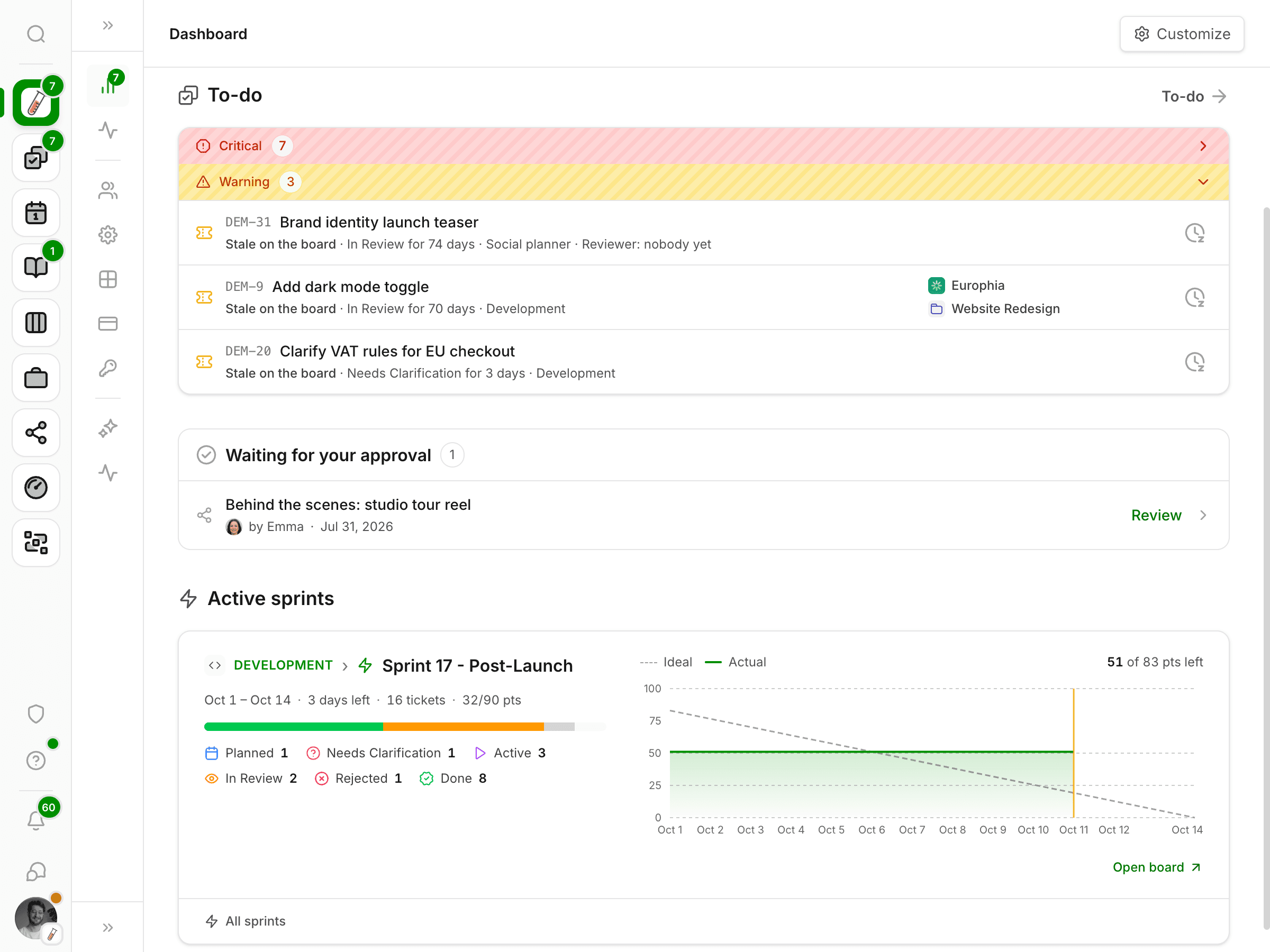Snooze the DEM-20 VAT rules ticket
The width and height of the screenshot is (1270, 952).
click(1195, 362)
